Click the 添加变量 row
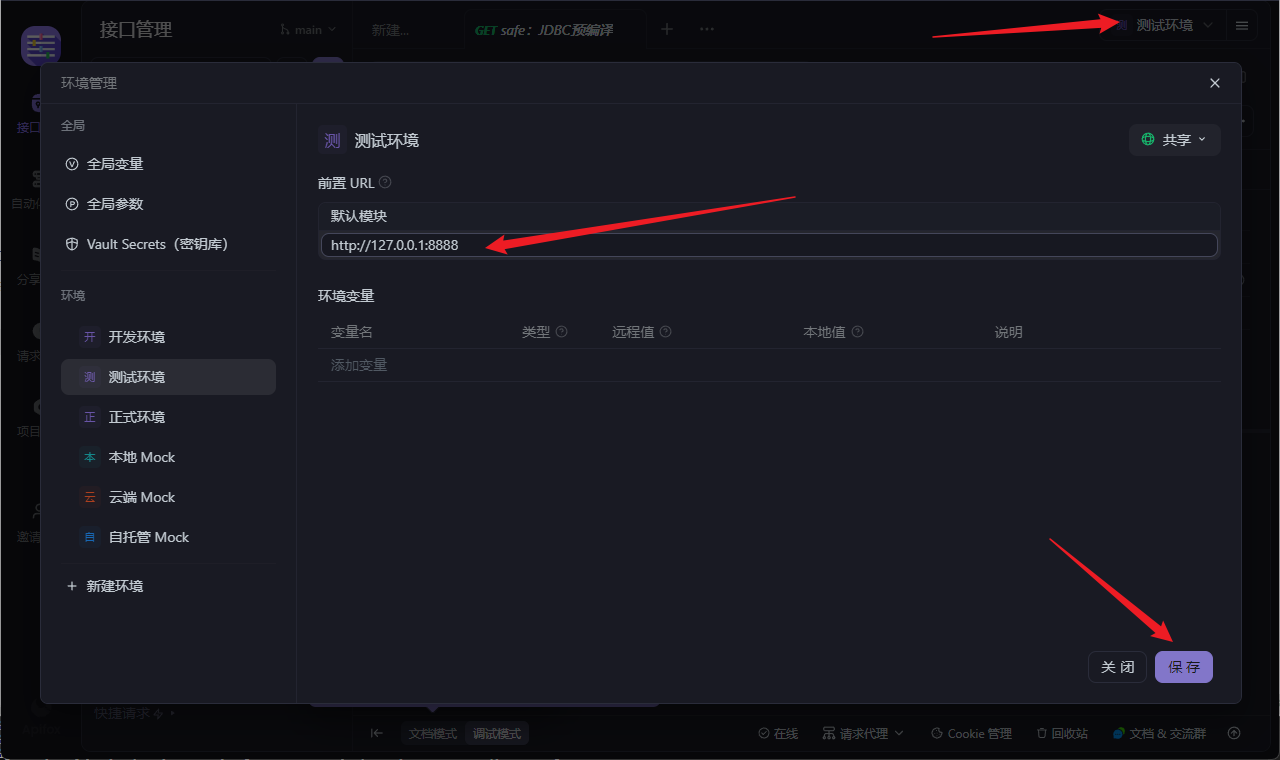Screen dimensions: 1280x760 769,365
